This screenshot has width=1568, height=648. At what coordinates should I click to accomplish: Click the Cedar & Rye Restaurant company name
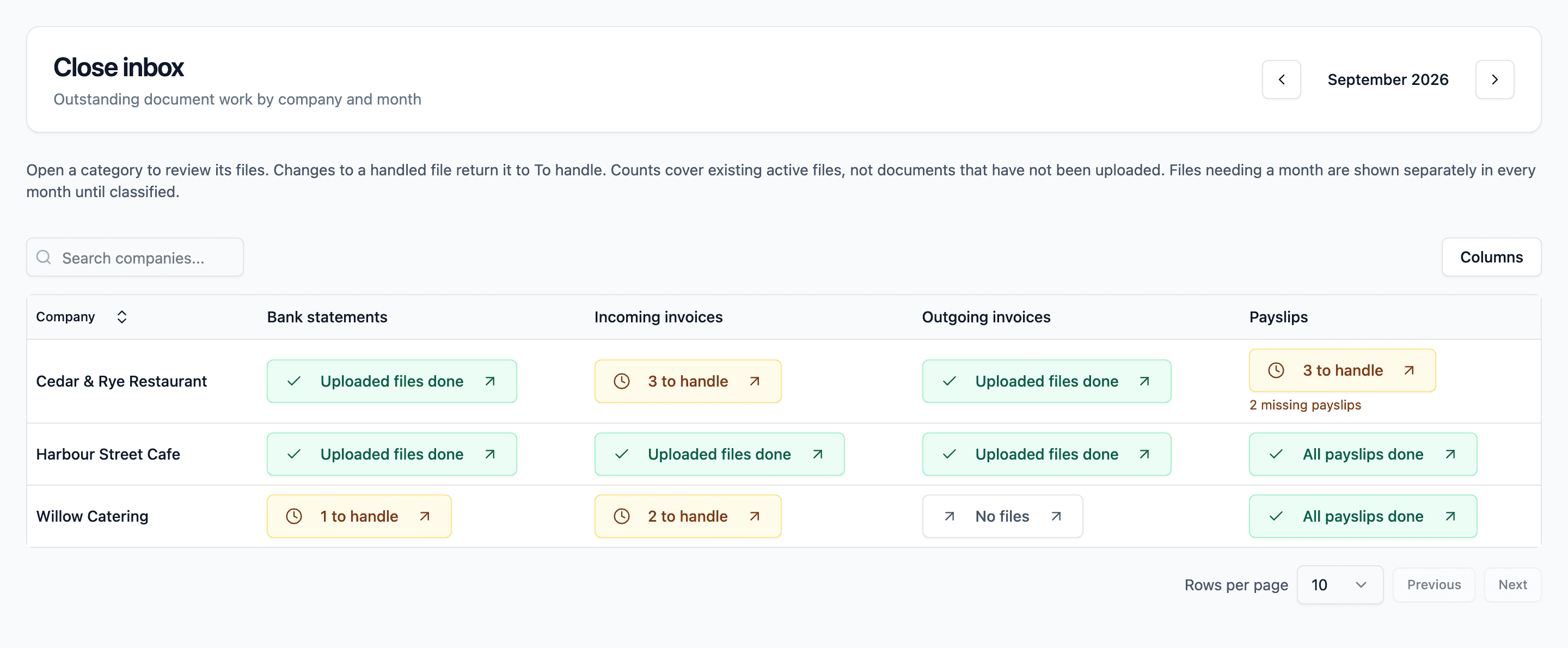click(x=121, y=381)
